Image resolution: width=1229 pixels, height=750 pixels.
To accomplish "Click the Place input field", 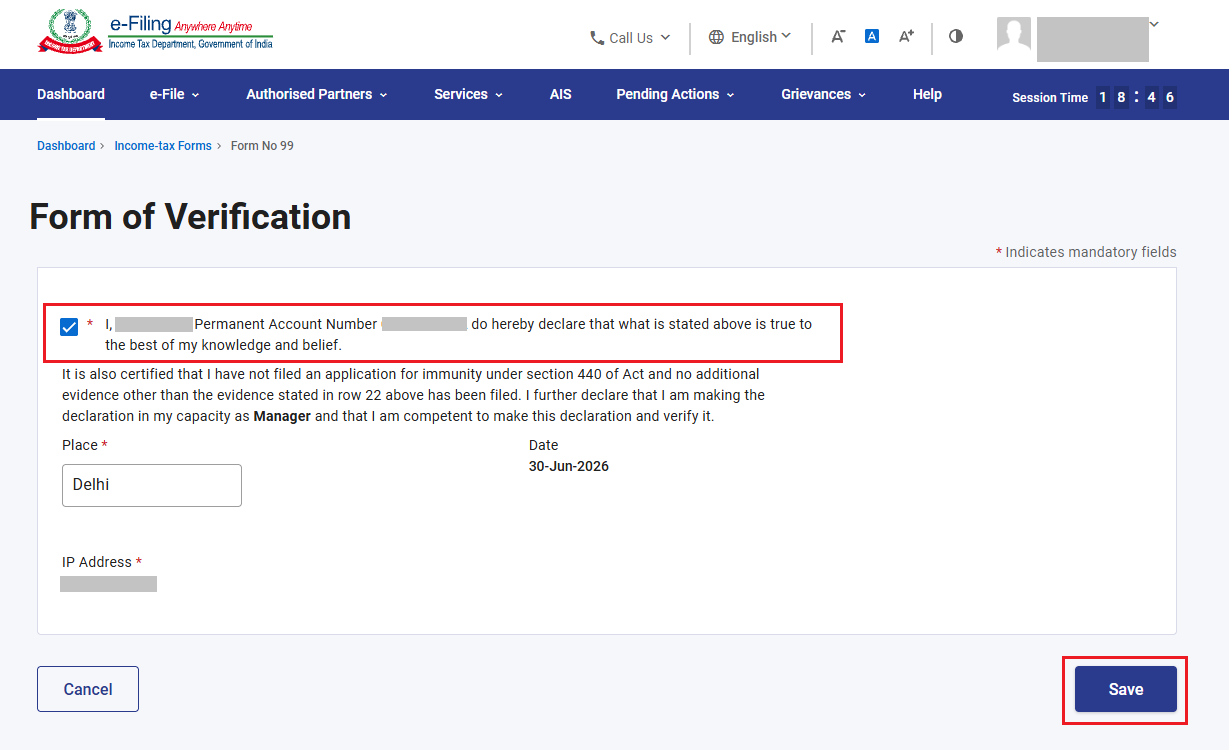I will pyautogui.click(x=152, y=485).
